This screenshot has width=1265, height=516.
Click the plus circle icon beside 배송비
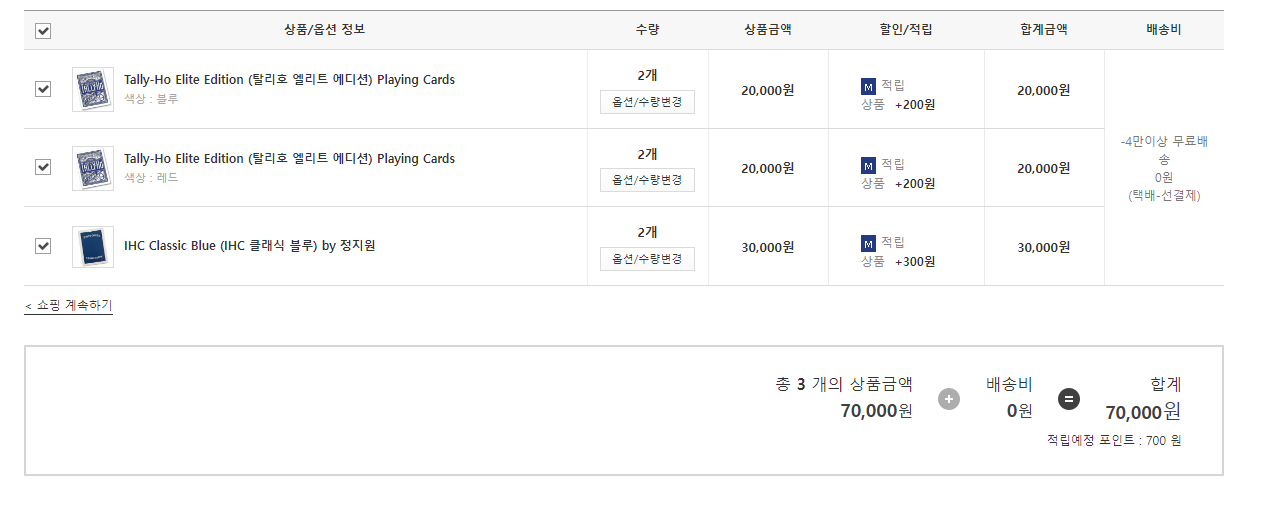(949, 400)
